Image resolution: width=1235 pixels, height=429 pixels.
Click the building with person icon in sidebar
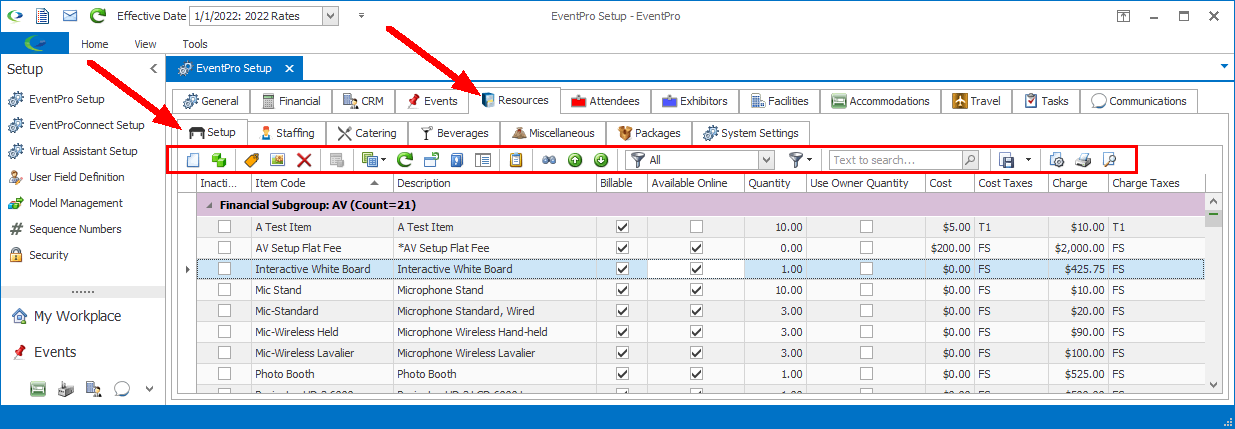94,389
